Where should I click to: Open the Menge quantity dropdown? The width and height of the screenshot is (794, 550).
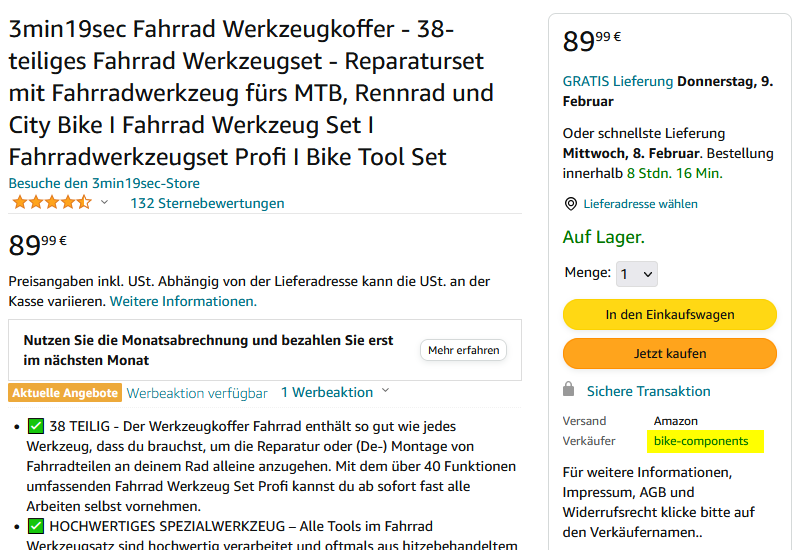click(636, 273)
